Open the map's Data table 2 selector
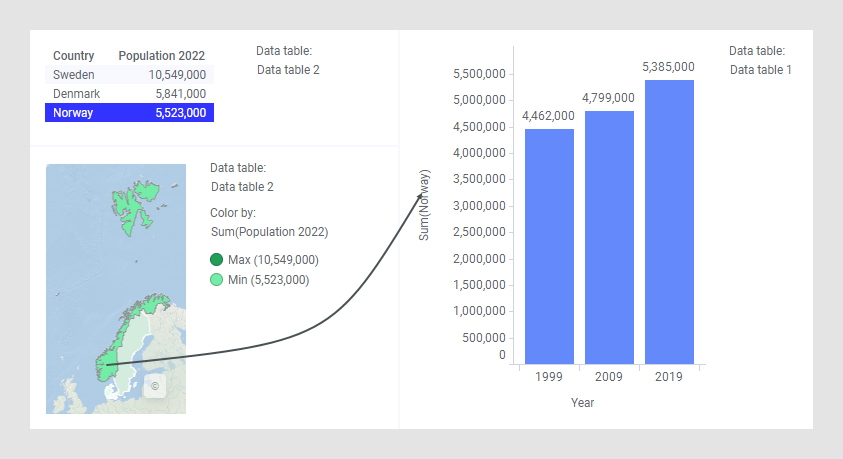Screen dimensions: 843x459 tap(242, 187)
